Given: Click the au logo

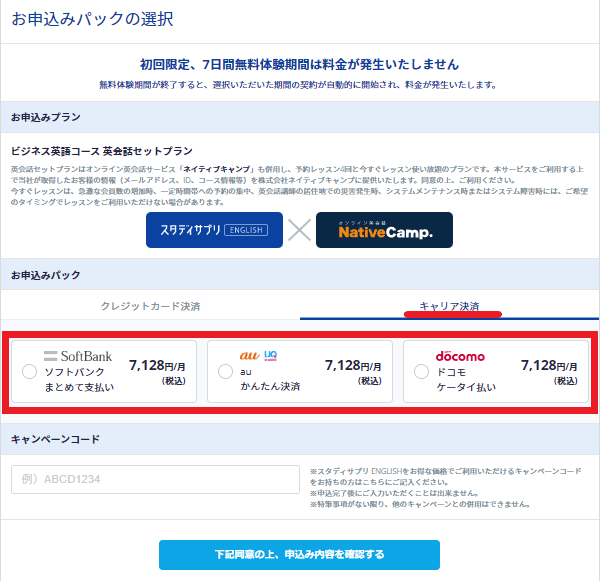Looking at the screenshot, I should [x=249, y=356].
